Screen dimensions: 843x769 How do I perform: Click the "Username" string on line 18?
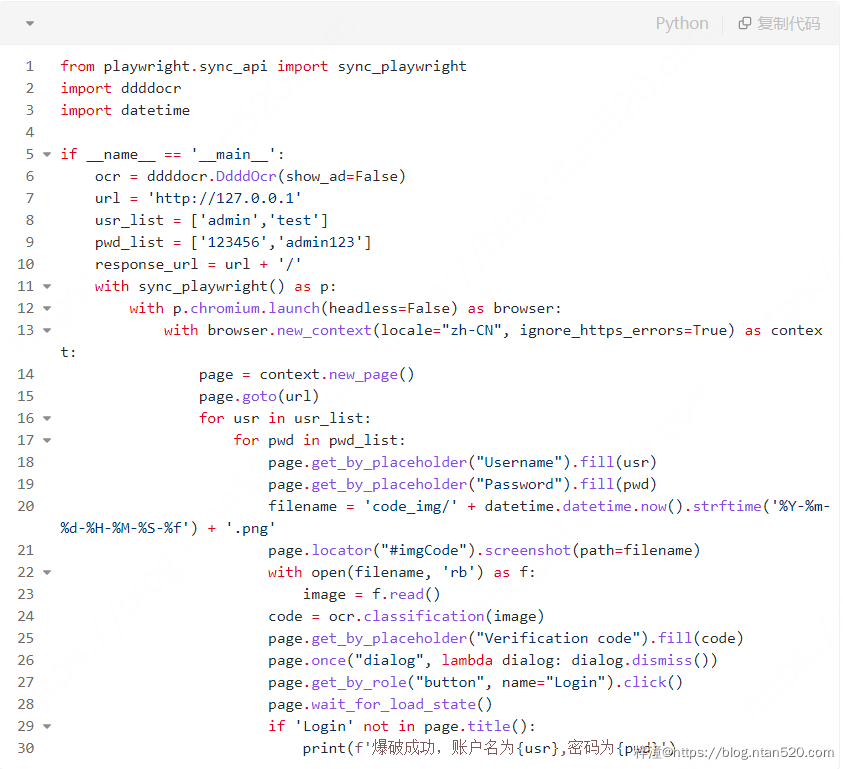[x=519, y=462]
